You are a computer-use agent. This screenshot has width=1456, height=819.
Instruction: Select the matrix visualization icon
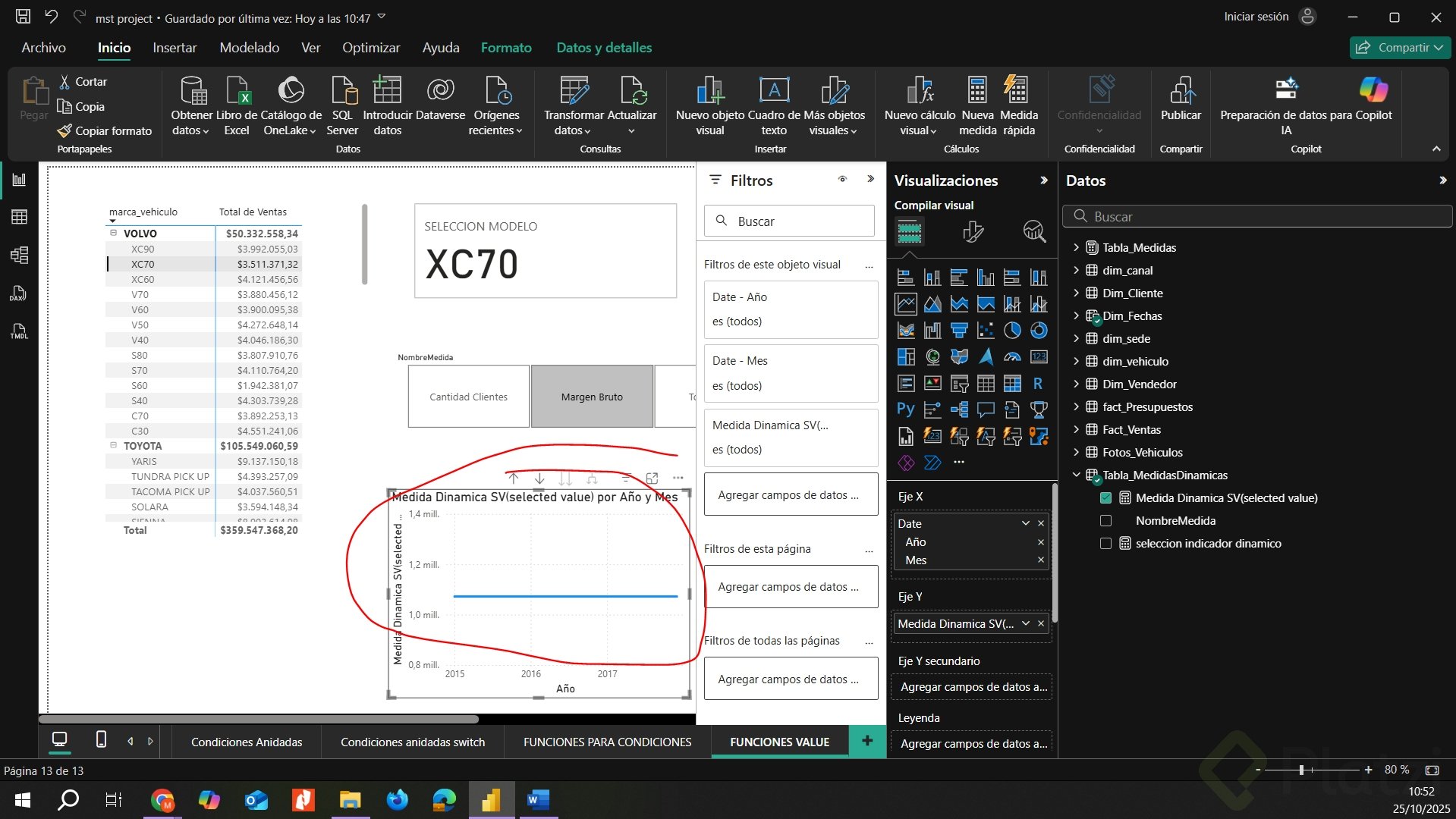pyautogui.click(x=1012, y=384)
